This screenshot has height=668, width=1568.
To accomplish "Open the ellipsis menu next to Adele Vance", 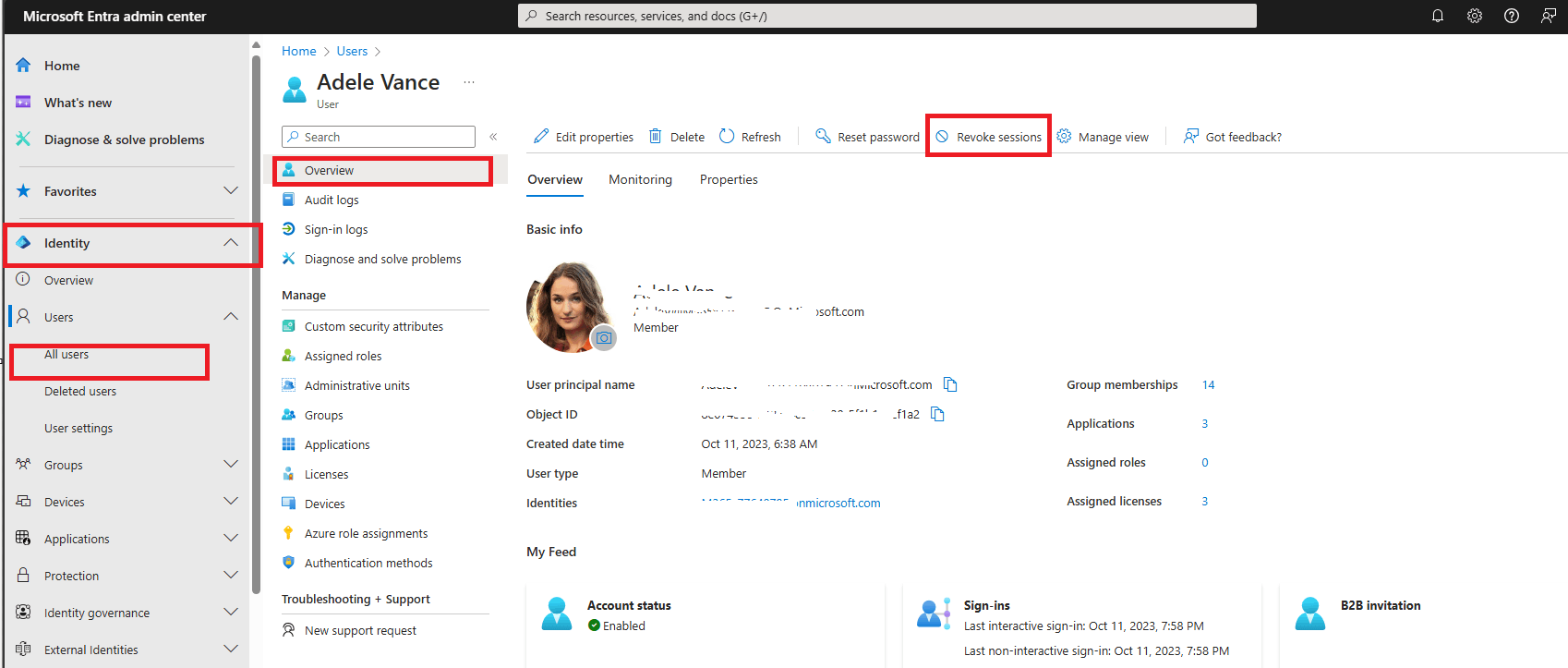I will [x=469, y=82].
